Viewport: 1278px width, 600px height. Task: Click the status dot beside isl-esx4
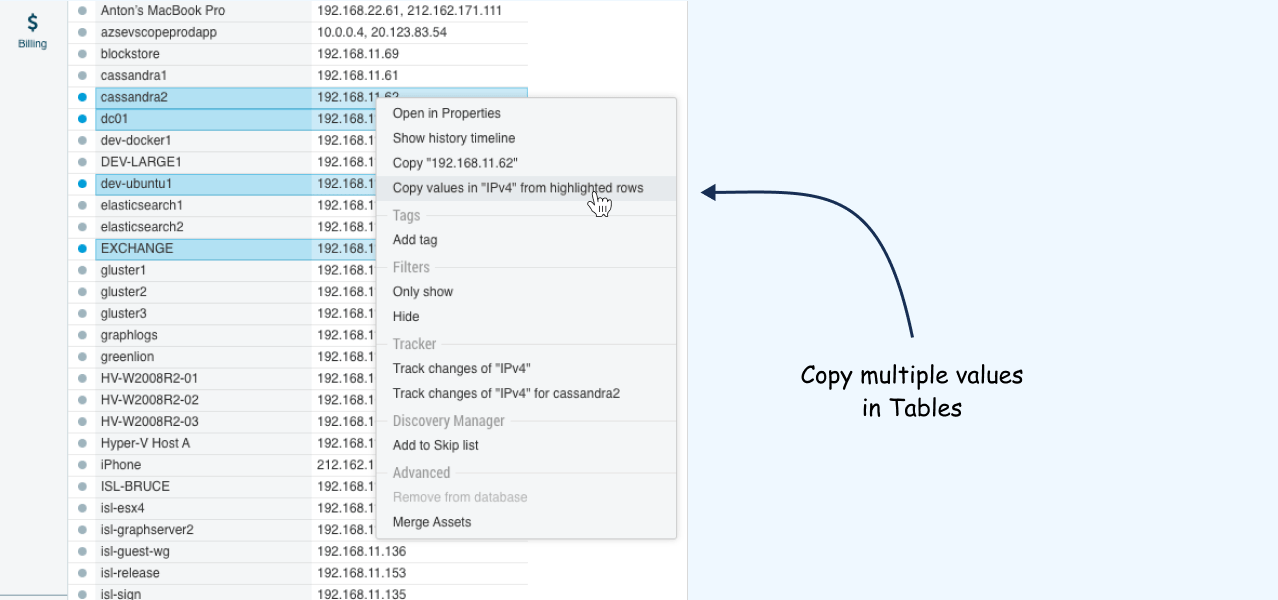point(82,508)
